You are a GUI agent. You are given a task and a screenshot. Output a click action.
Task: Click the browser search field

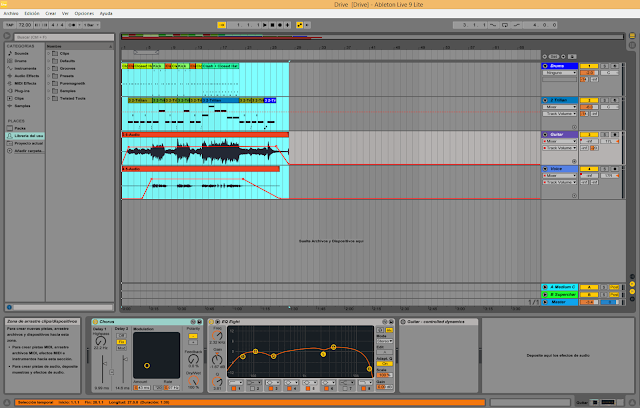coord(64,37)
